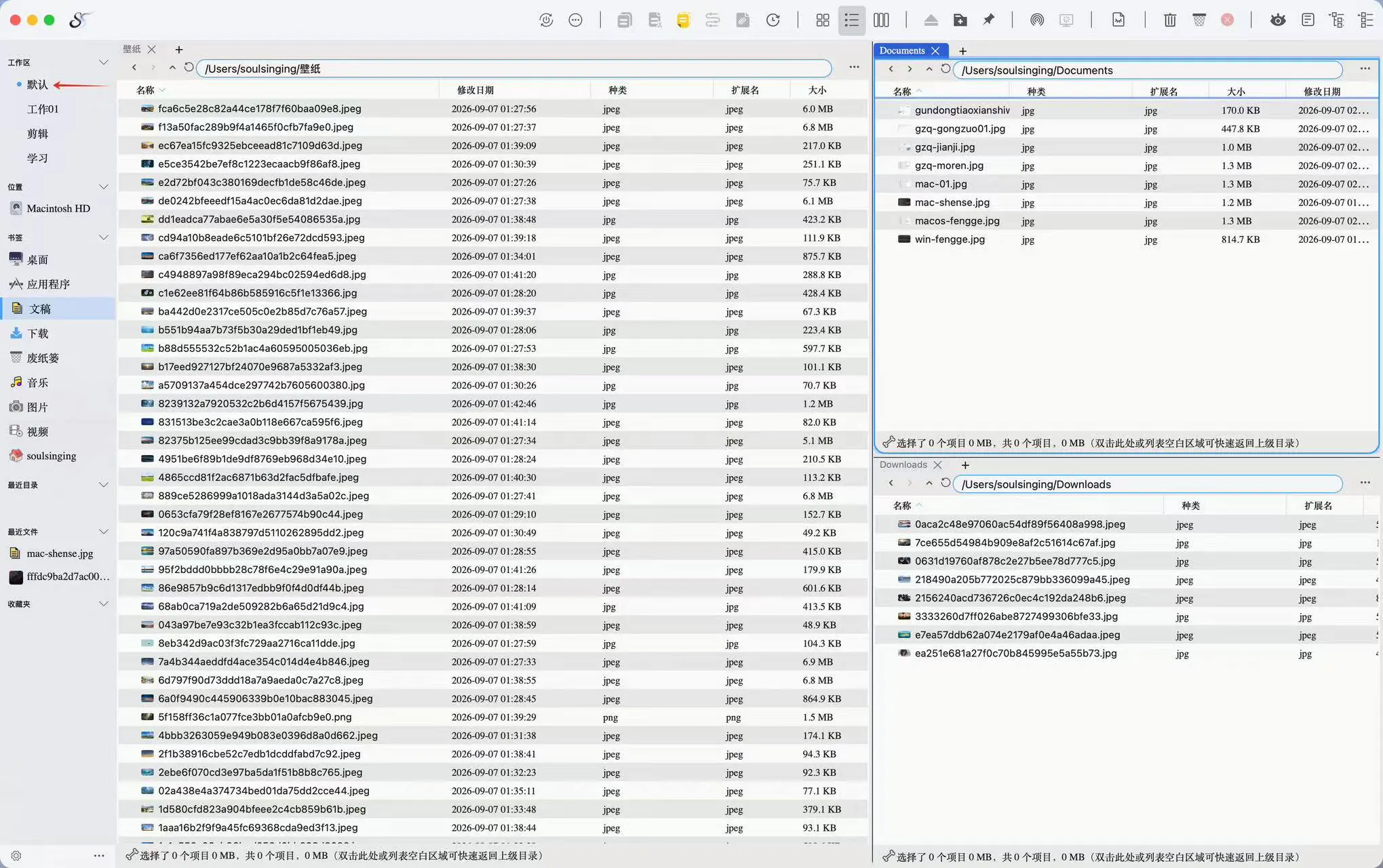The width and height of the screenshot is (1383, 868).
Task: Click the yellow note icon in toolbar
Action: click(x=683, y=20)
